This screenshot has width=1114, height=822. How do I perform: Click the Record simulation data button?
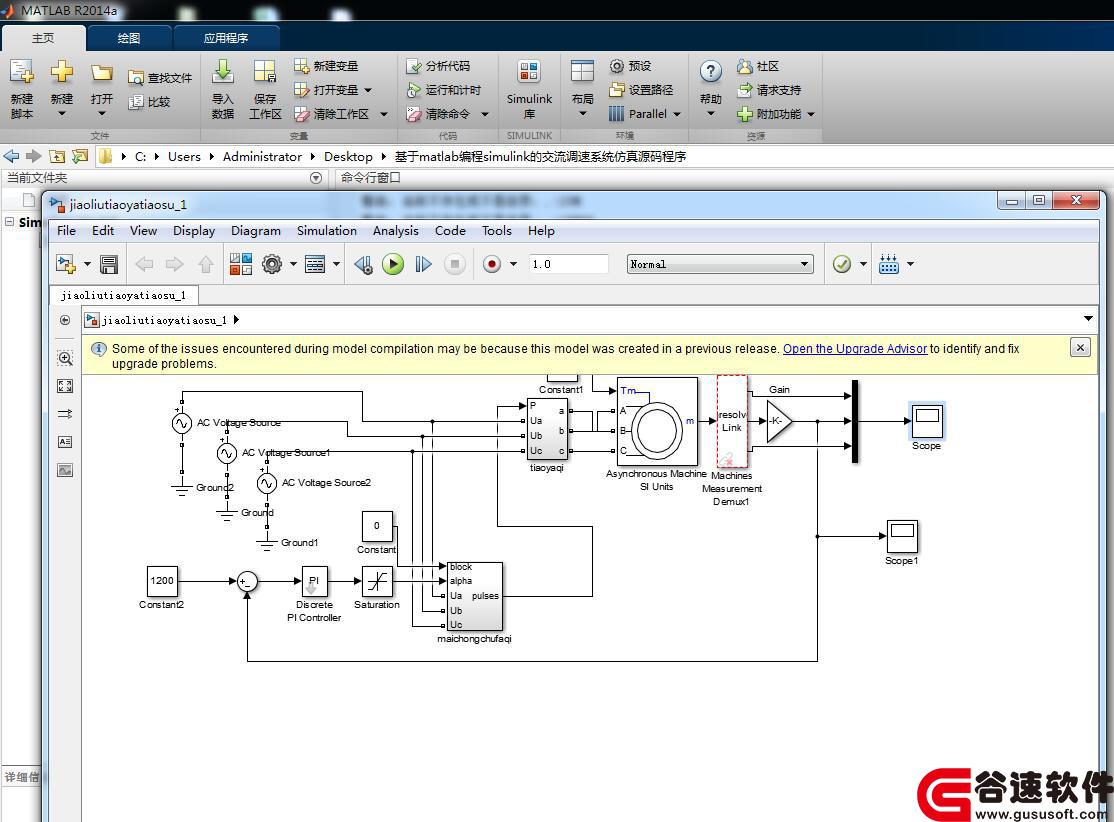point(492,264)
